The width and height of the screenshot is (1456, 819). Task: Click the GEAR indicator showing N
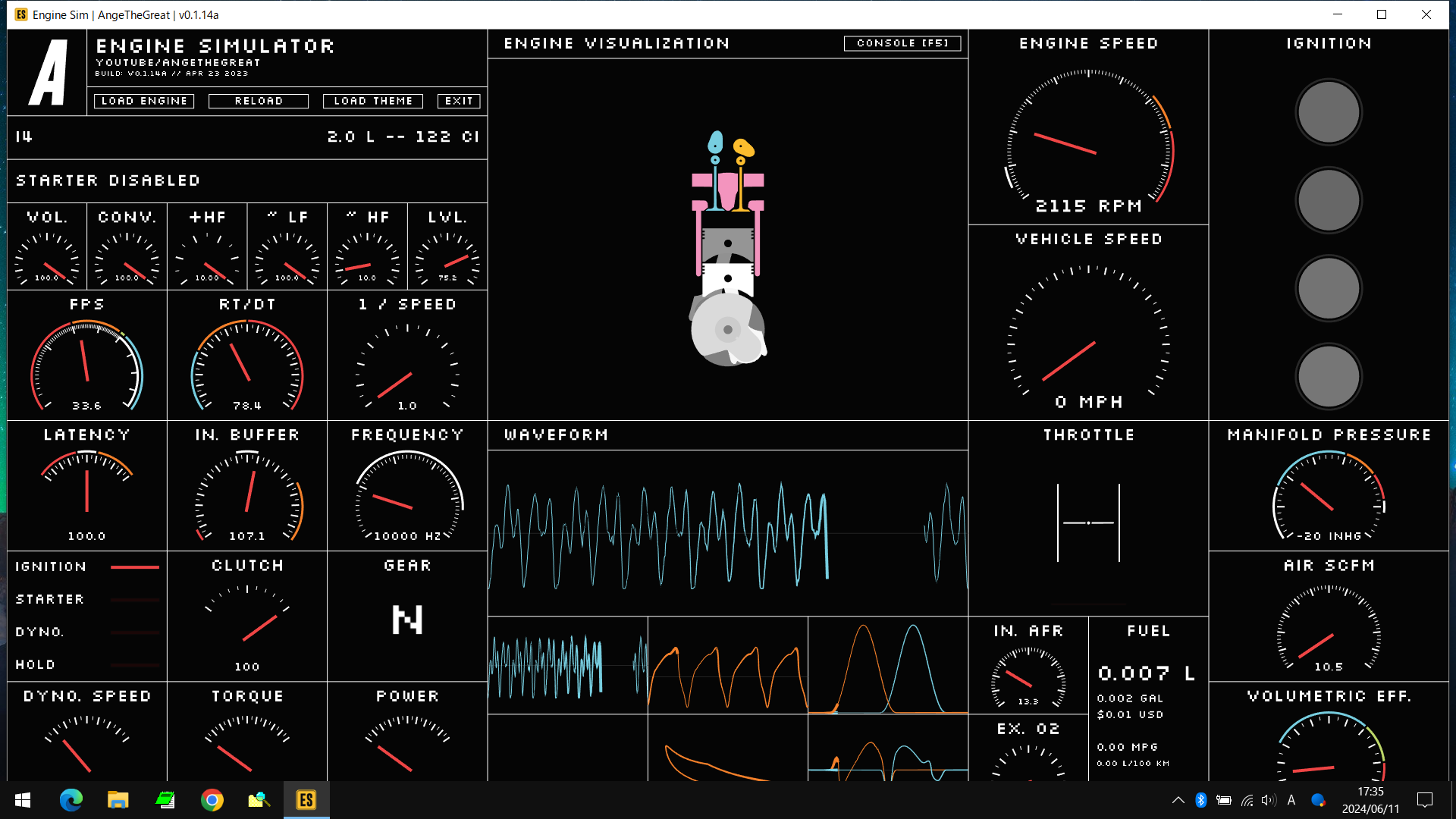pyautogui.click(x=406, y=620)
